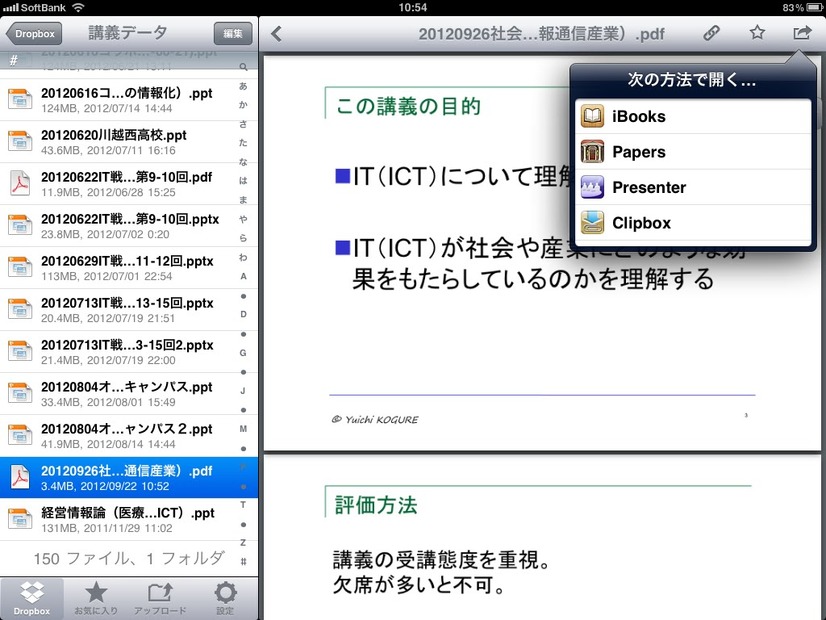
Task: Jump to か in section index
Action: click(x=243, y=105)
